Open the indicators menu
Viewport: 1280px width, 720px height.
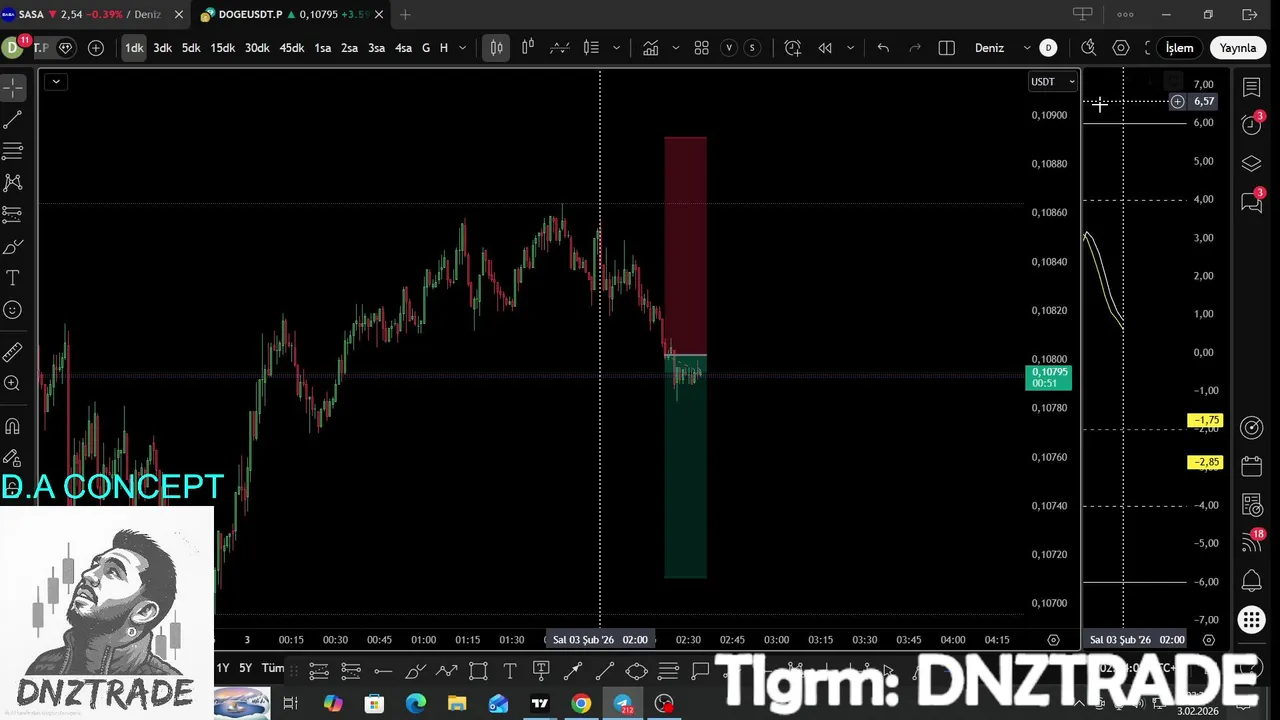click(651, 48)
